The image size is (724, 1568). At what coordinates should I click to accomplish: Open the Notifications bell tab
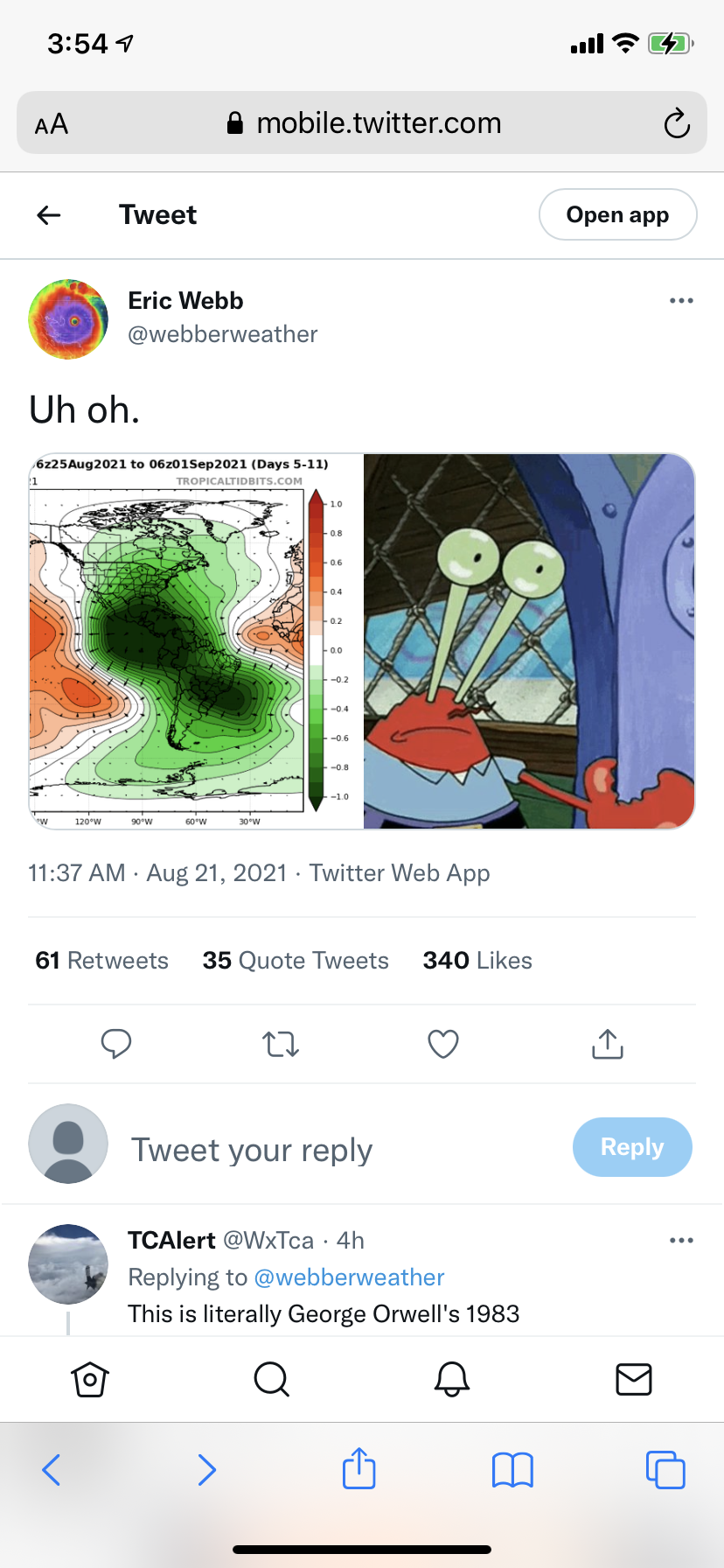click(452, 1380)
